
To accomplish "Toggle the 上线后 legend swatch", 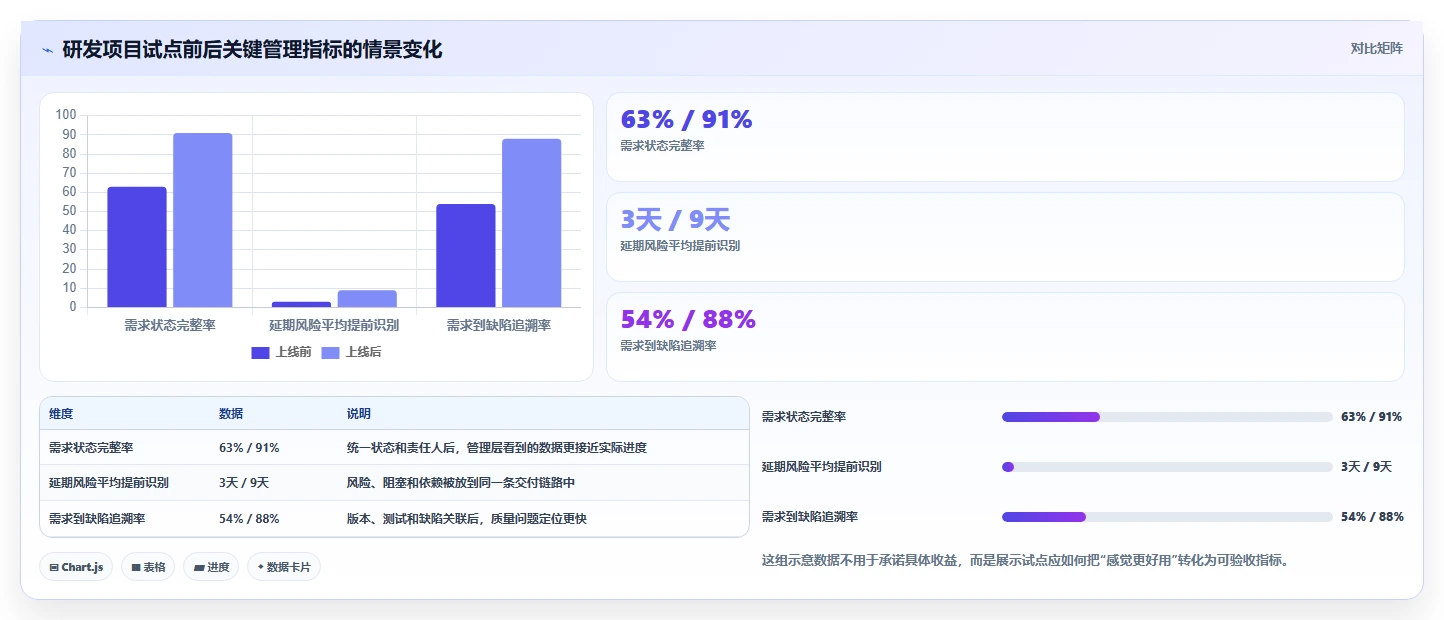I will 330,352.
